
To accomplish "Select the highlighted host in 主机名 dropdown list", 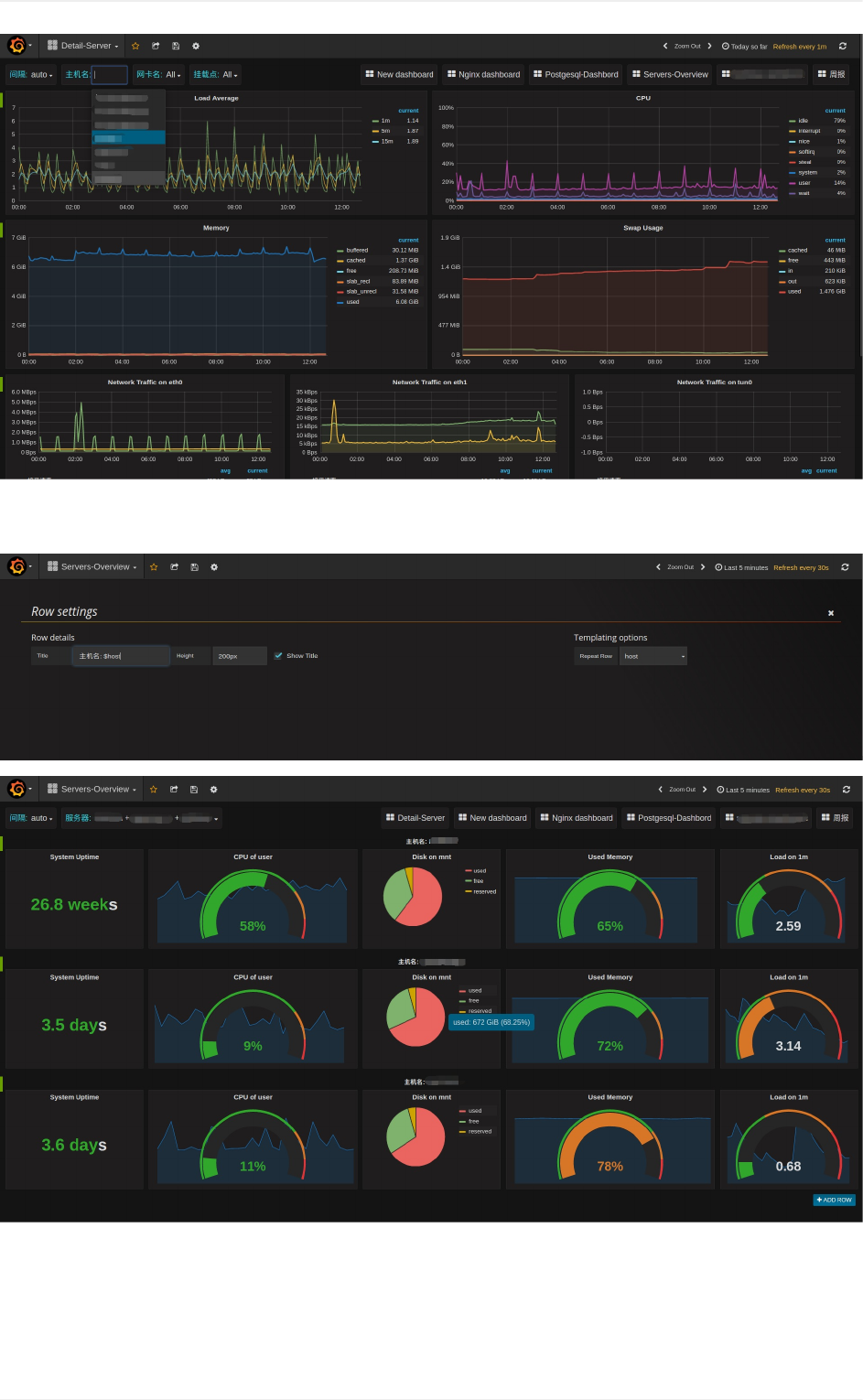I will click(x=129, y=138).
